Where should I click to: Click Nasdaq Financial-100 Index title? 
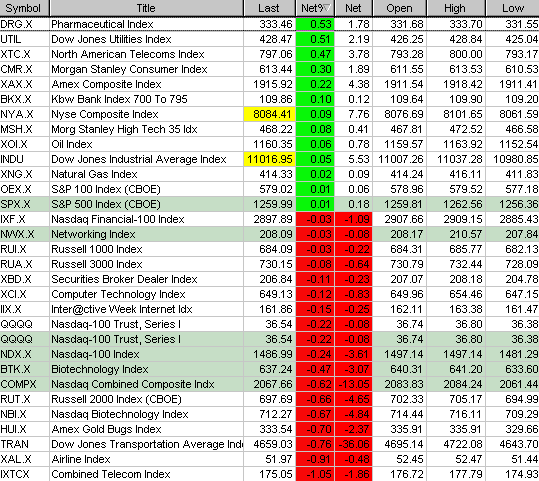[118, 219]
